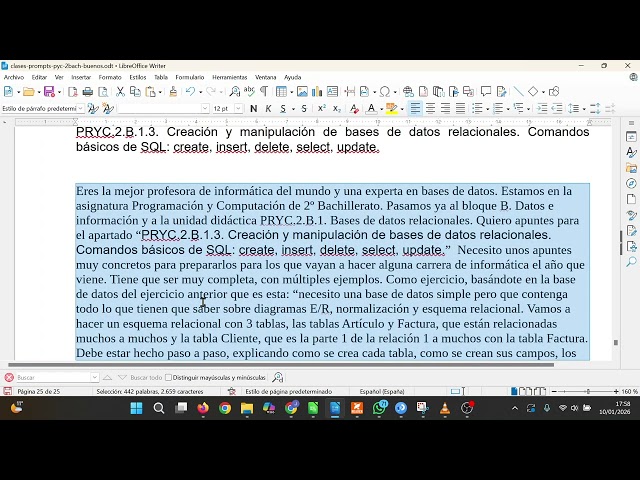Open the Formato menu
This screenshot has width=640, height=480.
coord(110,77)
